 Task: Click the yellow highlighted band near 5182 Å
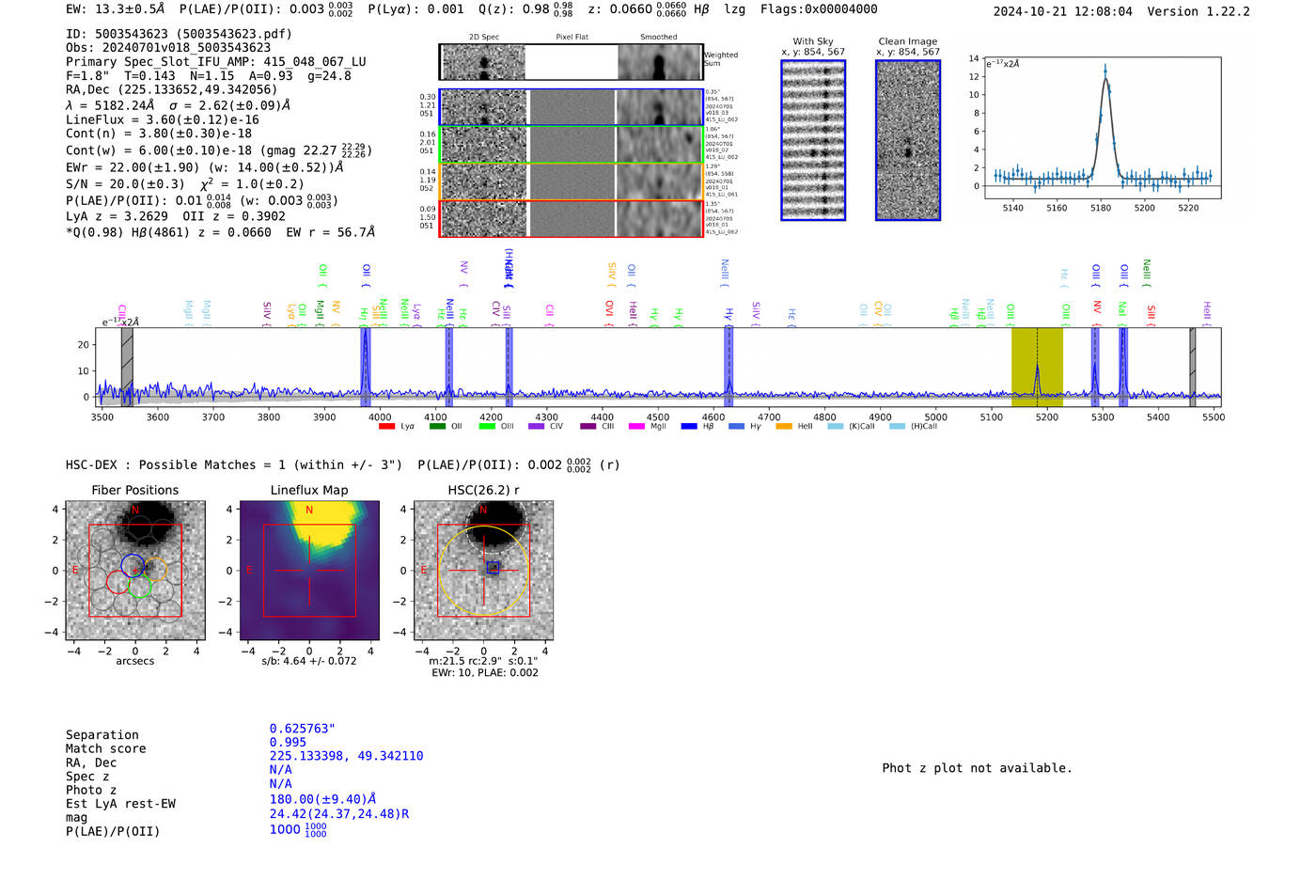pos(1037,367)
